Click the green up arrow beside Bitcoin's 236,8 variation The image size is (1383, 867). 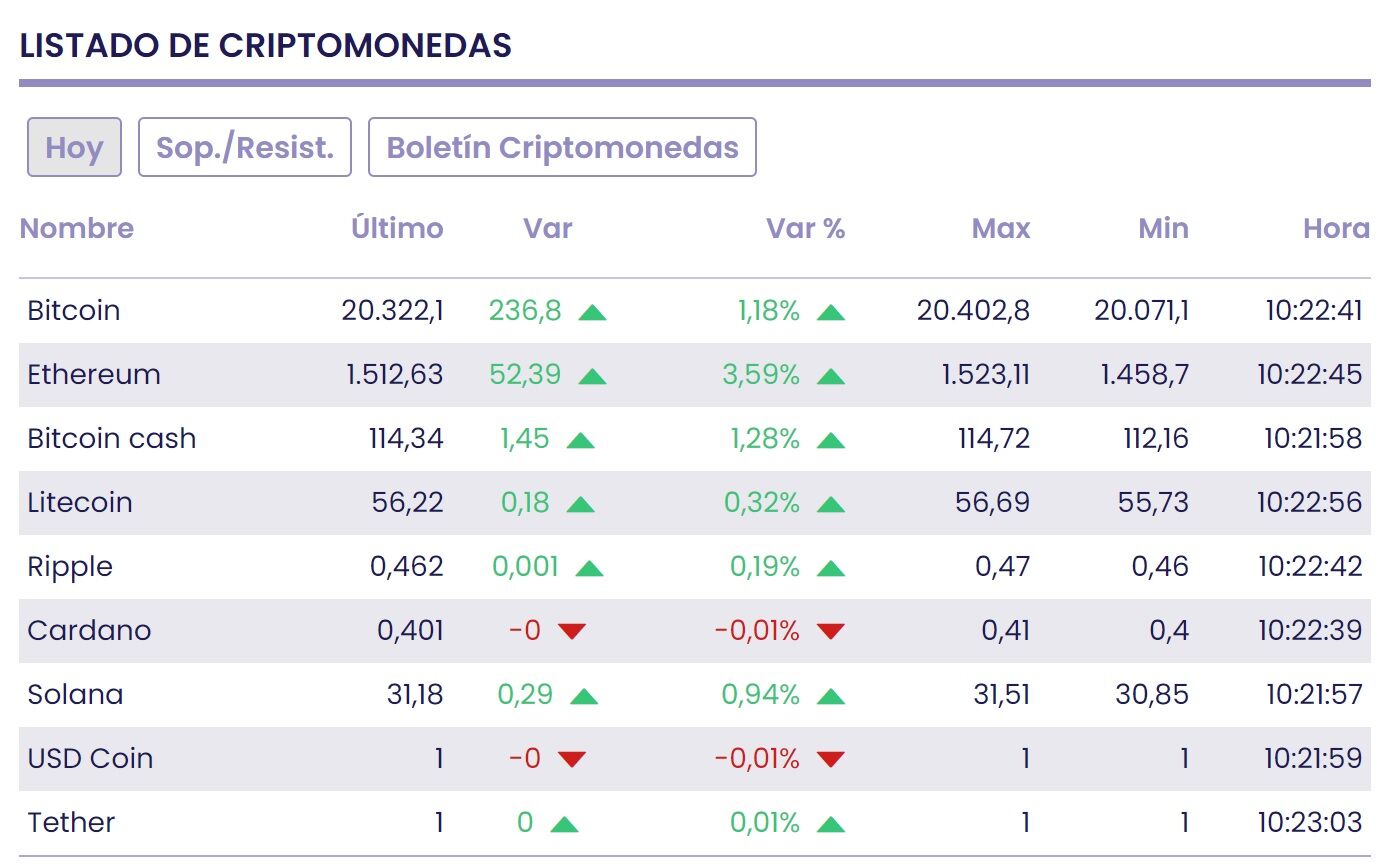tap(592, 312)
